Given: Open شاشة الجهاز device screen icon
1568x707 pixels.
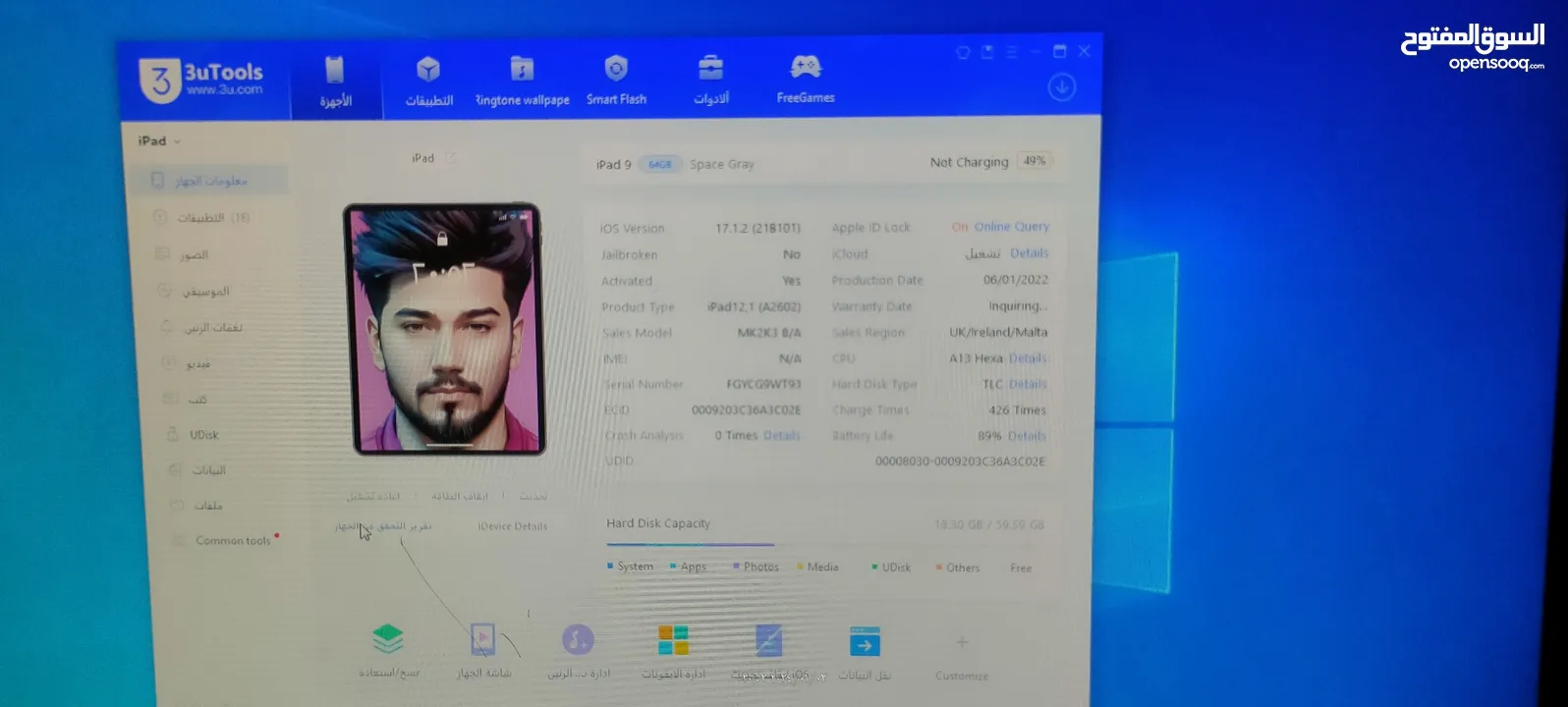Looking at the screenshot, I should tap(482, 639).
